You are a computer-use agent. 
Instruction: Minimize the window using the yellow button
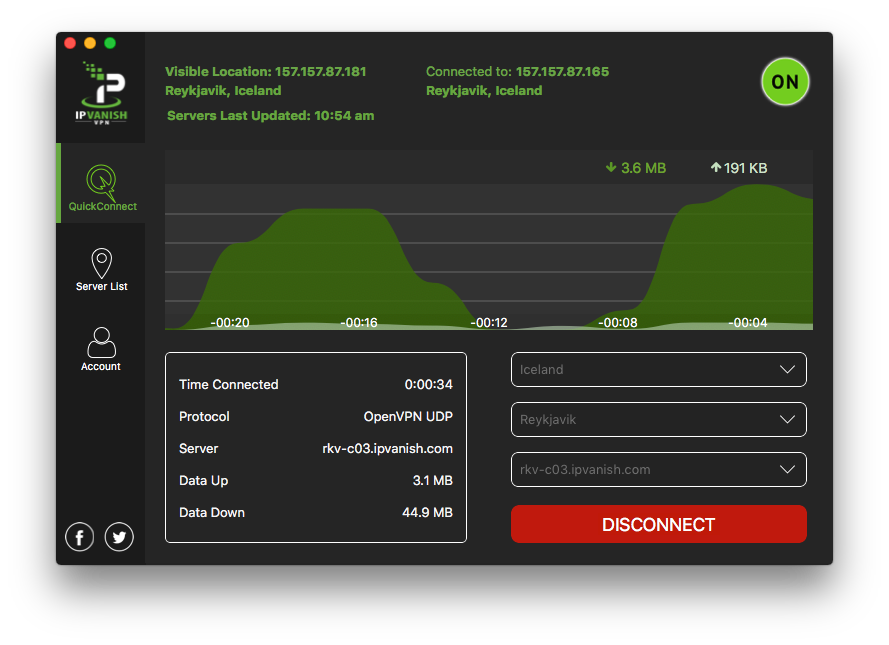pos(90,43)
